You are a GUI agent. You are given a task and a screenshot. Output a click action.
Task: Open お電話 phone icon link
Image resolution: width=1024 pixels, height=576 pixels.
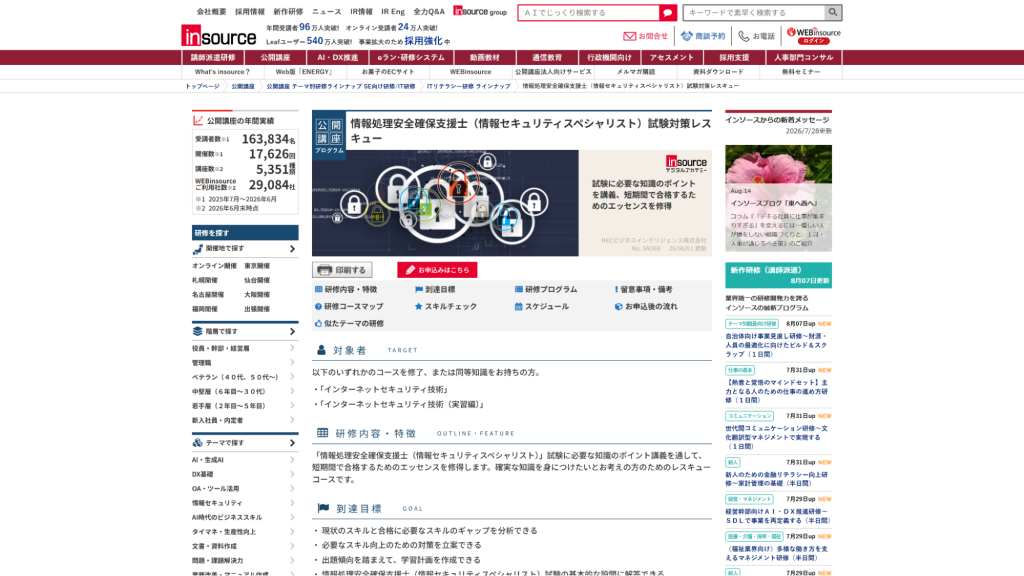[756, 36]
